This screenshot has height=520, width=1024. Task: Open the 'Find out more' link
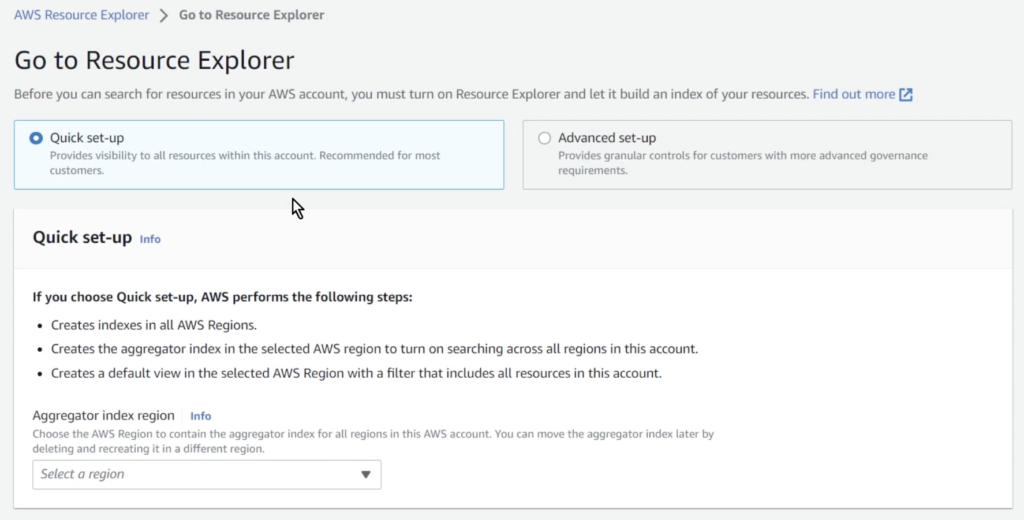[x=853, y=94]
